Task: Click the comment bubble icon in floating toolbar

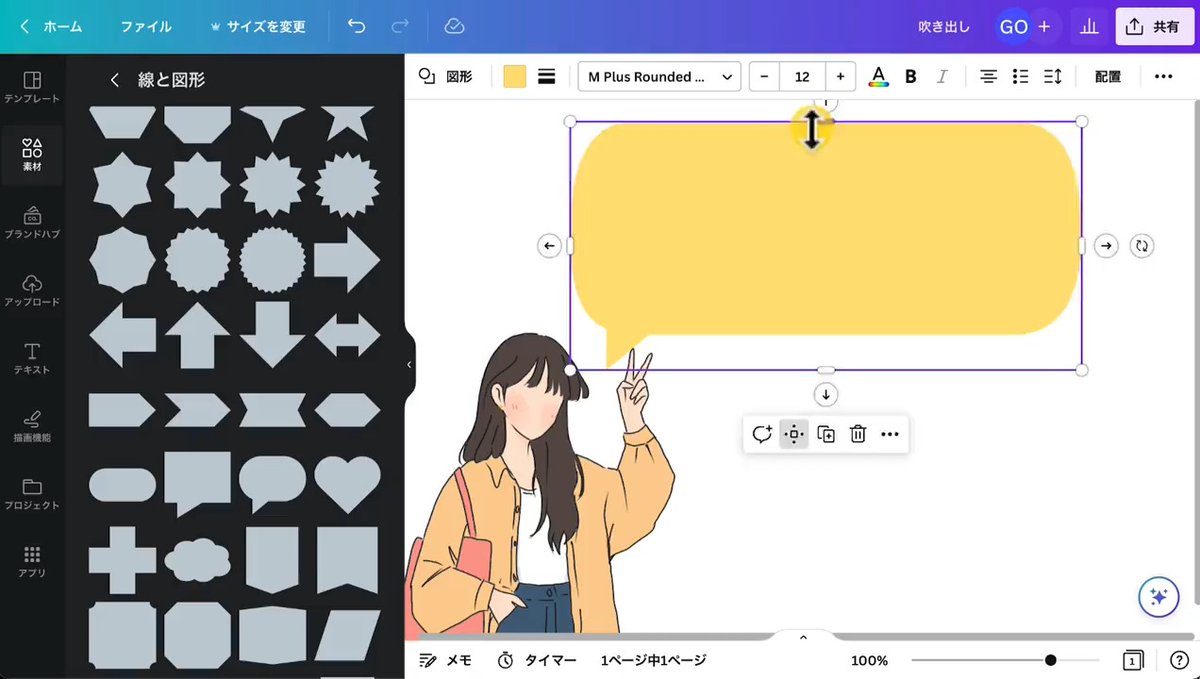Action: click(762, 434)
